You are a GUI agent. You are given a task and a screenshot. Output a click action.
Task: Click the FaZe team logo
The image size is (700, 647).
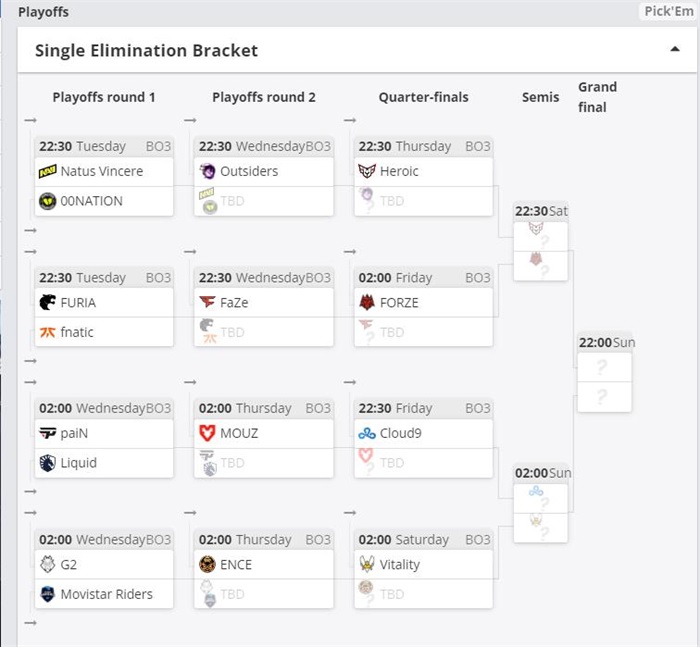207,302
